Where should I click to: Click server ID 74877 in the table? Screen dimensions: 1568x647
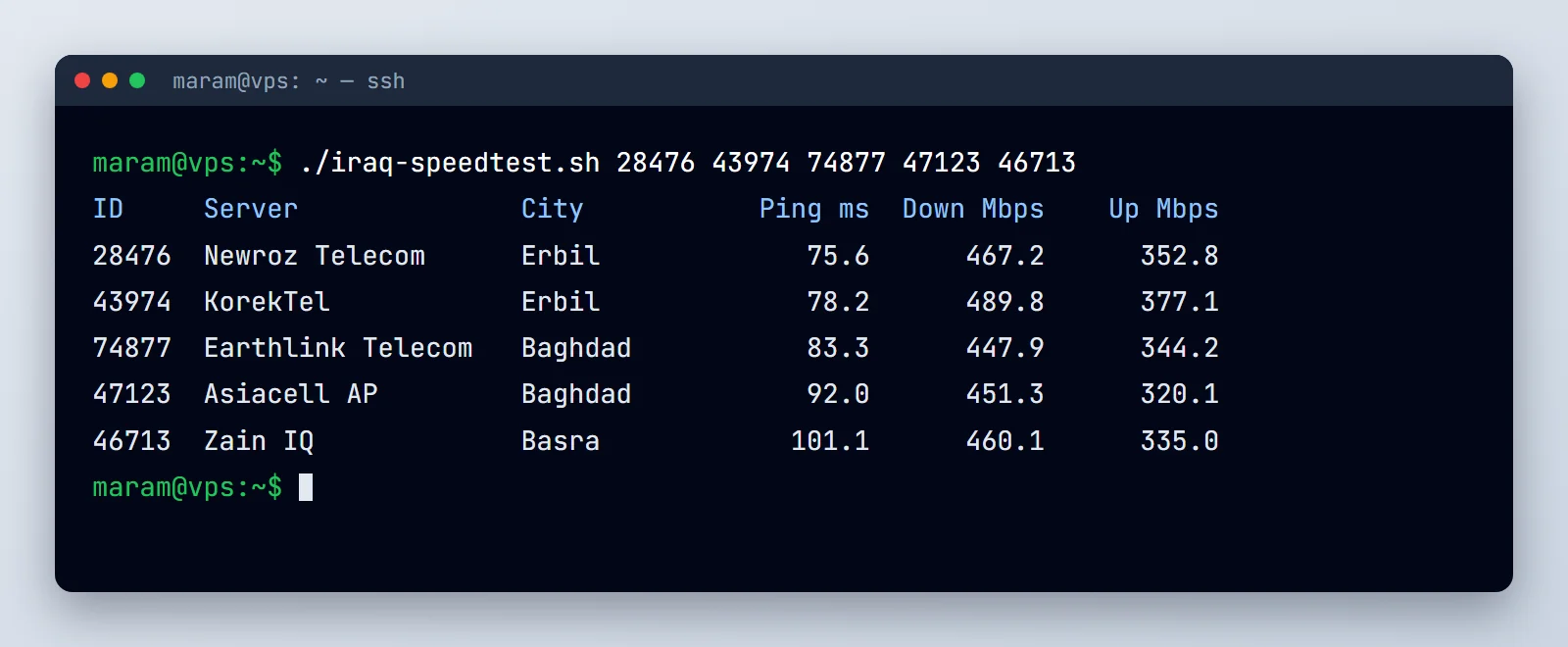131,348
